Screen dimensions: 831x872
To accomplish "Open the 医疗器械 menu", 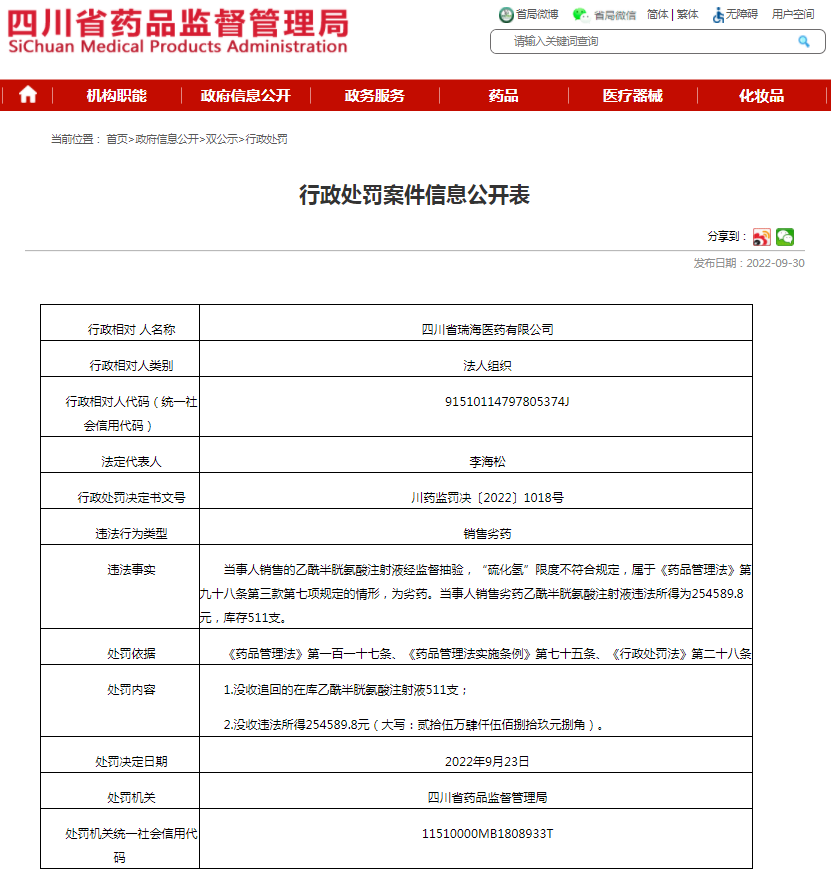I will tap(632, 96).
